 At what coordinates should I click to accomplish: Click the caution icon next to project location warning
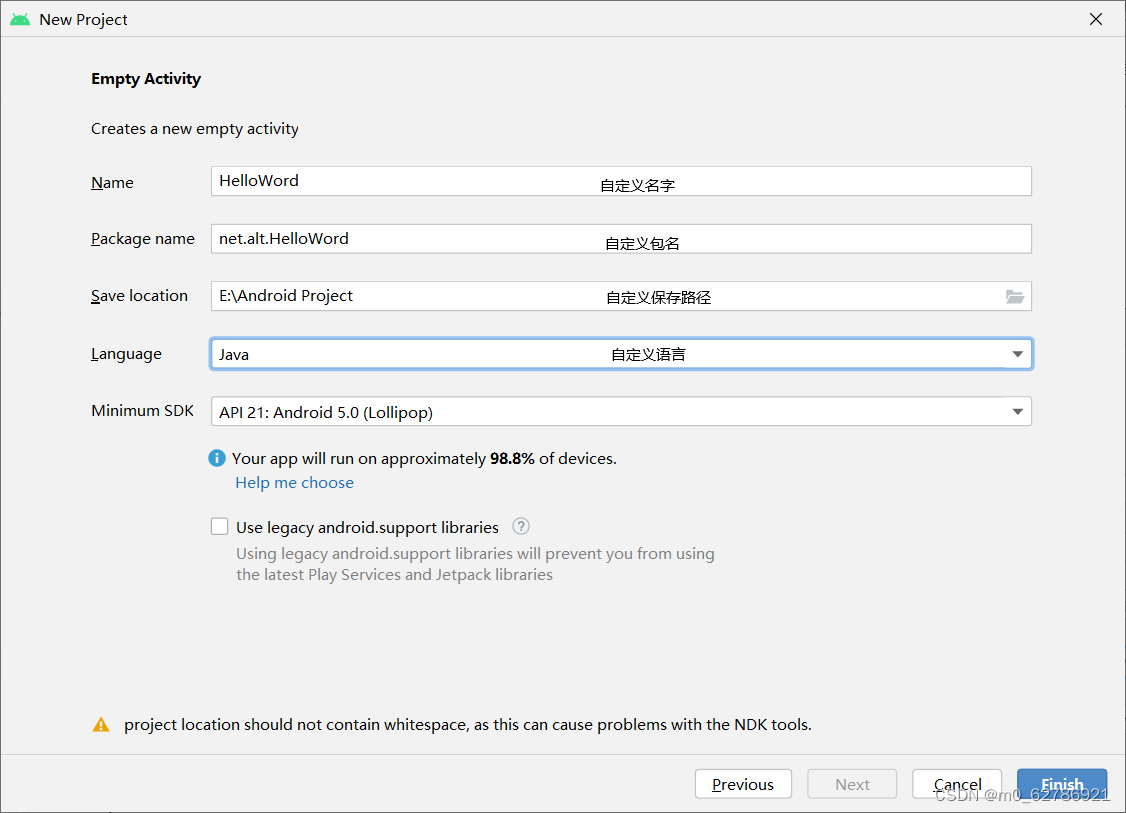point(101,724)
